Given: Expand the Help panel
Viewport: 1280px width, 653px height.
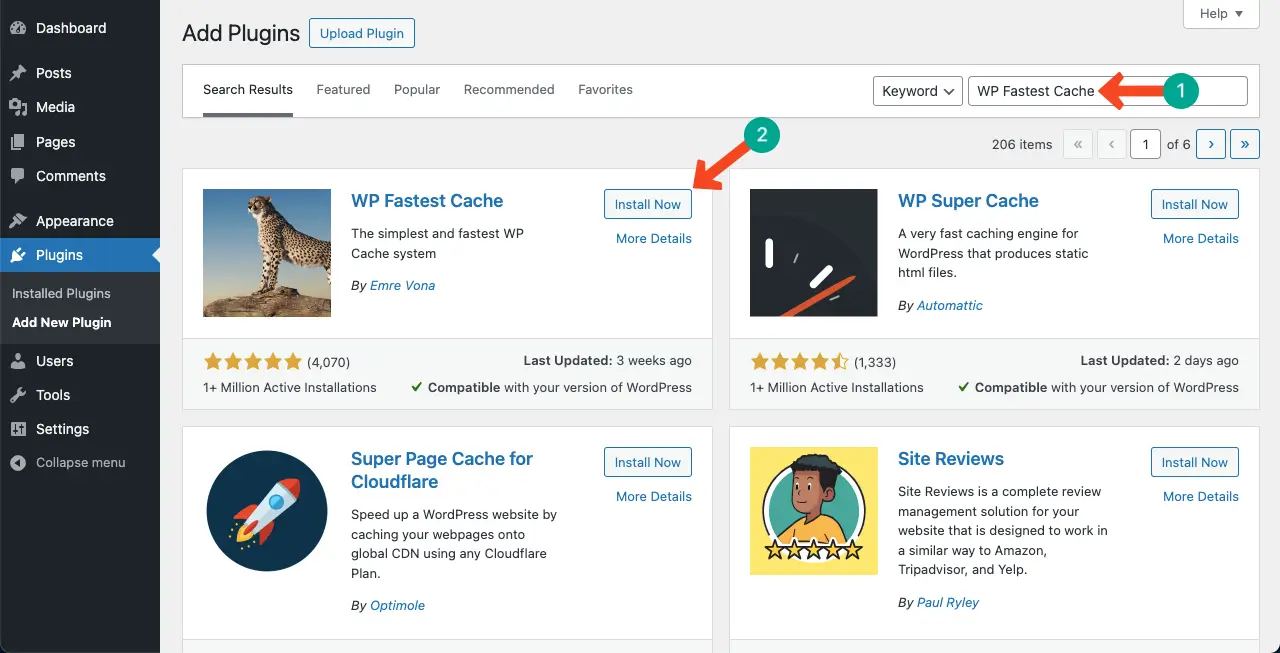Looking at the screenshot, I should (x=1221, y=14).
